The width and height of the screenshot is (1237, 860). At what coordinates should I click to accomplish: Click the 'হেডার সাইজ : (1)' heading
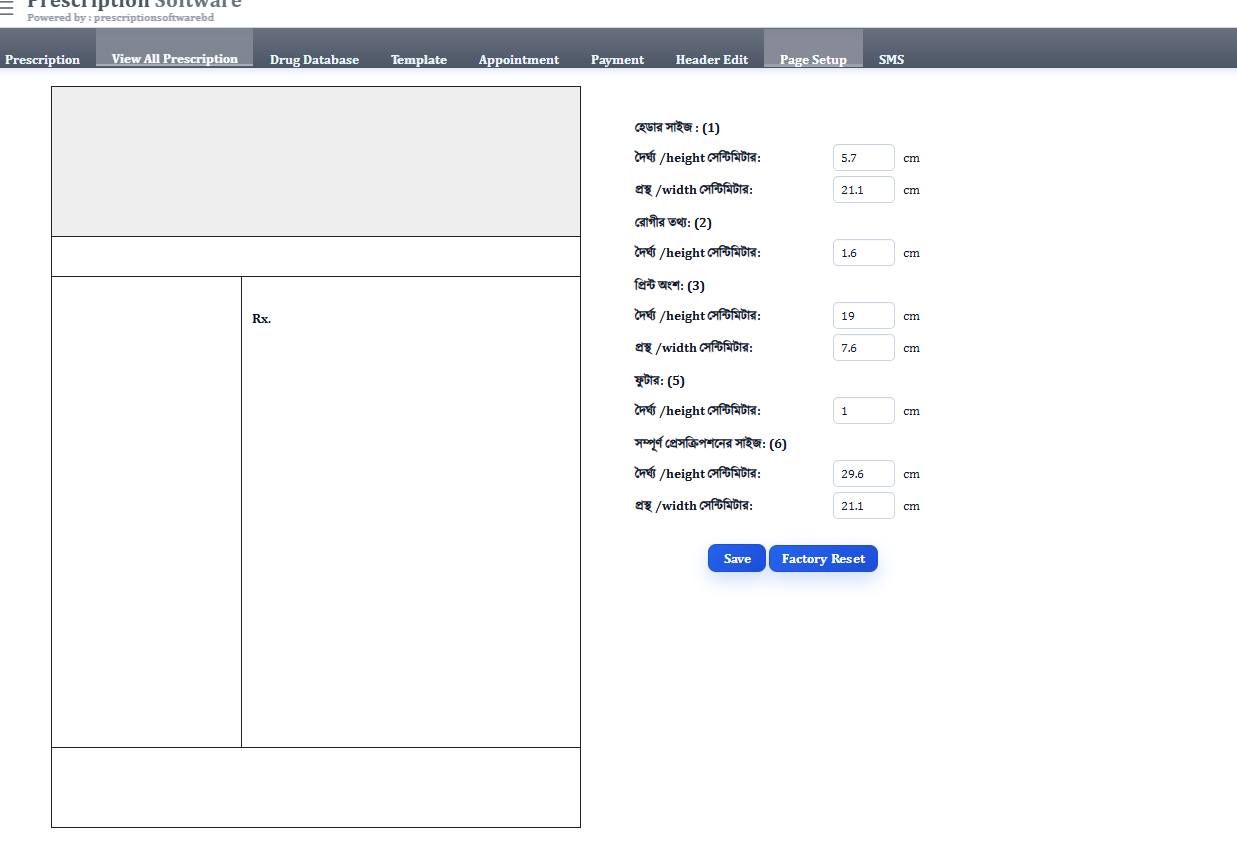[x=677, y=128]
